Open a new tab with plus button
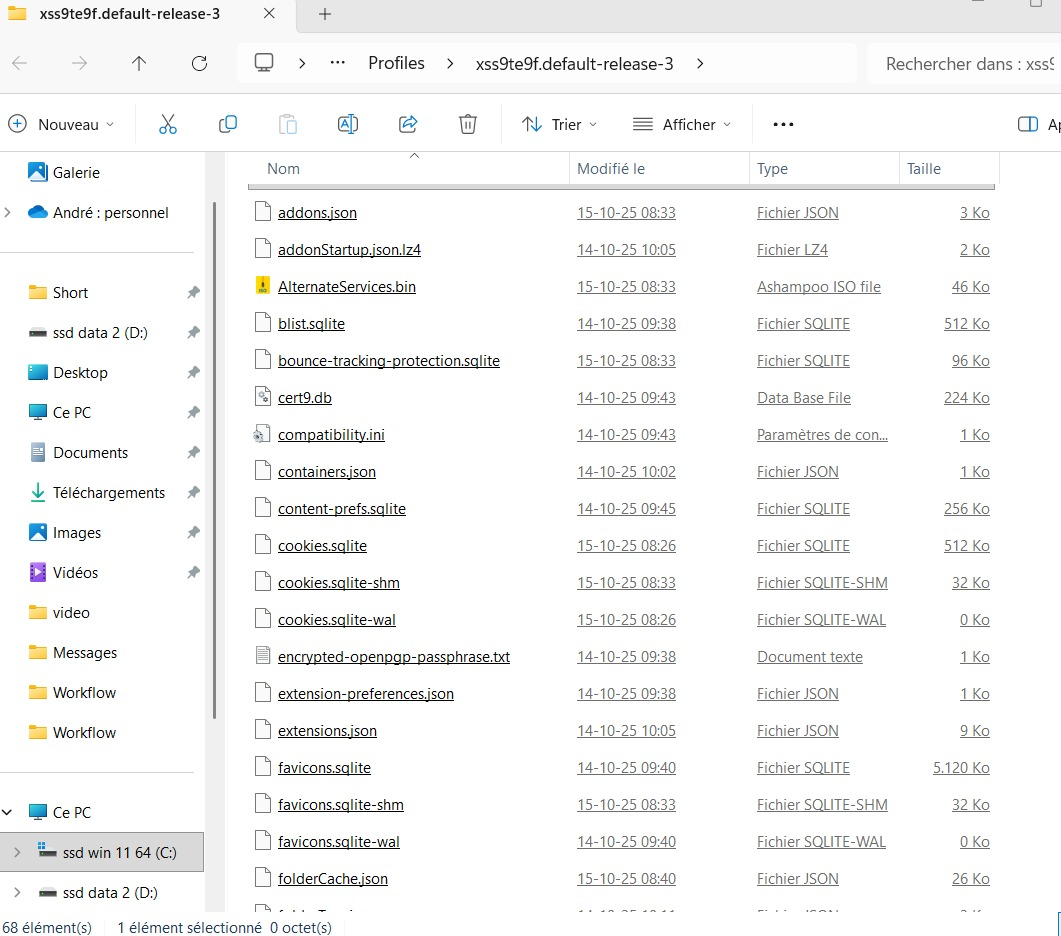The width and height of the screenshot is (1061, 936). pos(324,14)
